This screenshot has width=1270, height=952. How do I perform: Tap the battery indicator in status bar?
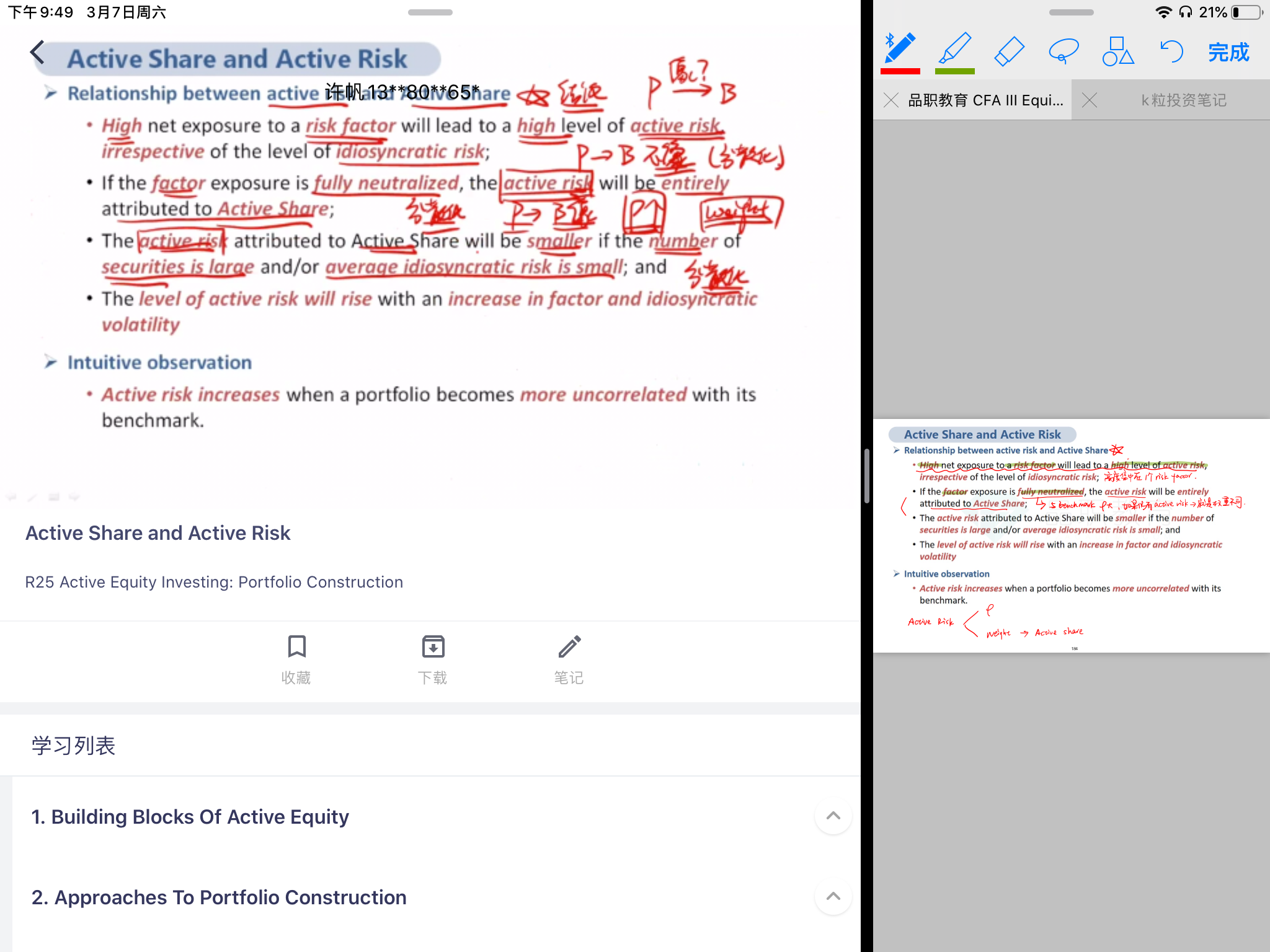(1247, 12)
